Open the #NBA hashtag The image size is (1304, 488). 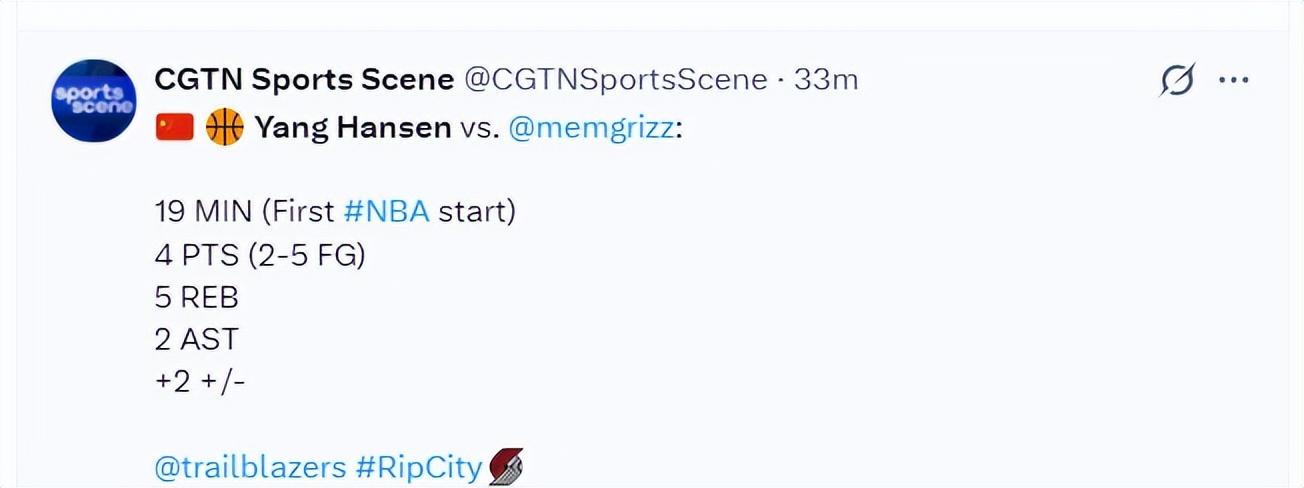point(386,212)
